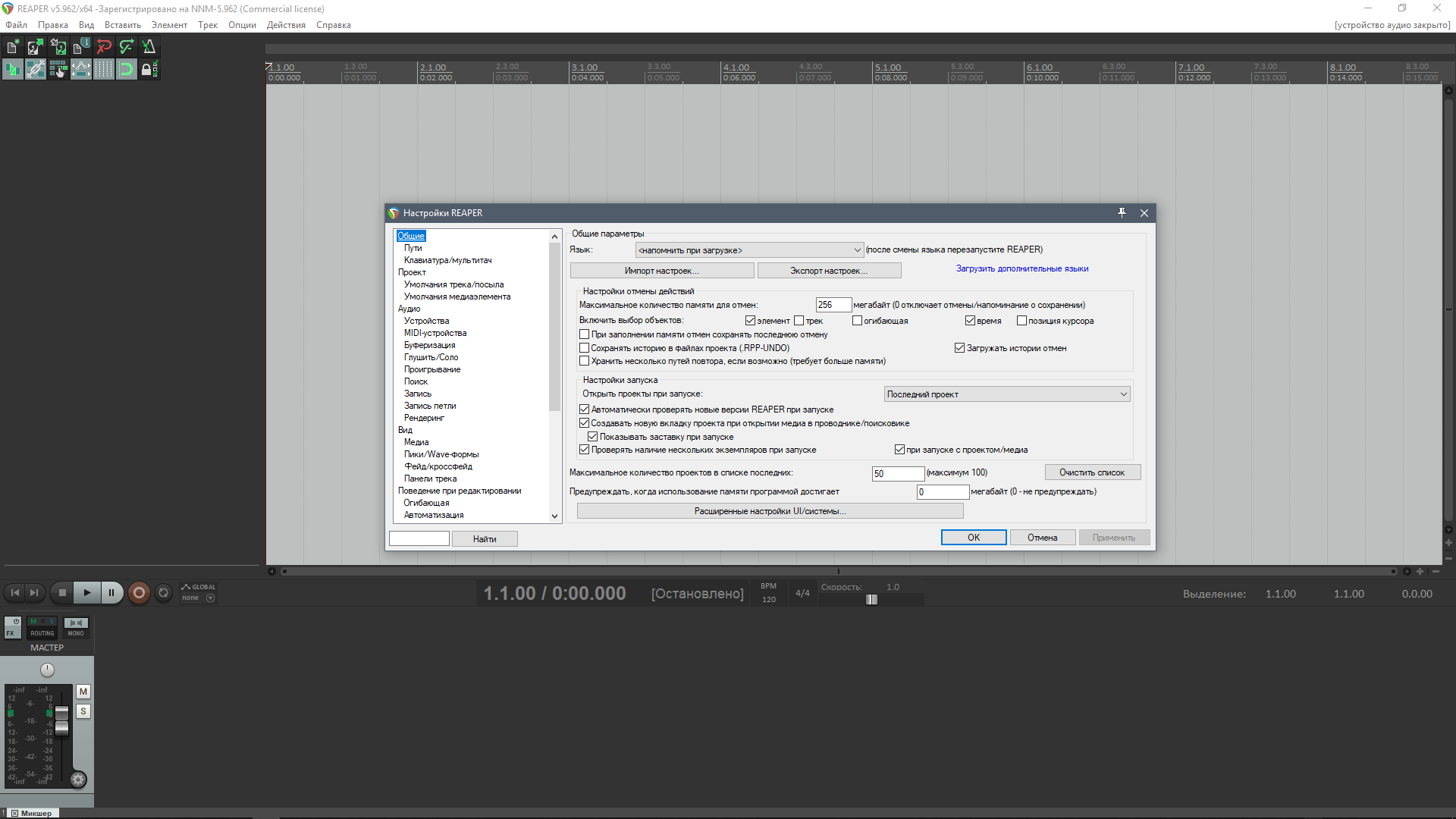The width and height of the screenshot is (1456, 819).
Task: Click 'Очистить список' button
Action: (1092, 472)
